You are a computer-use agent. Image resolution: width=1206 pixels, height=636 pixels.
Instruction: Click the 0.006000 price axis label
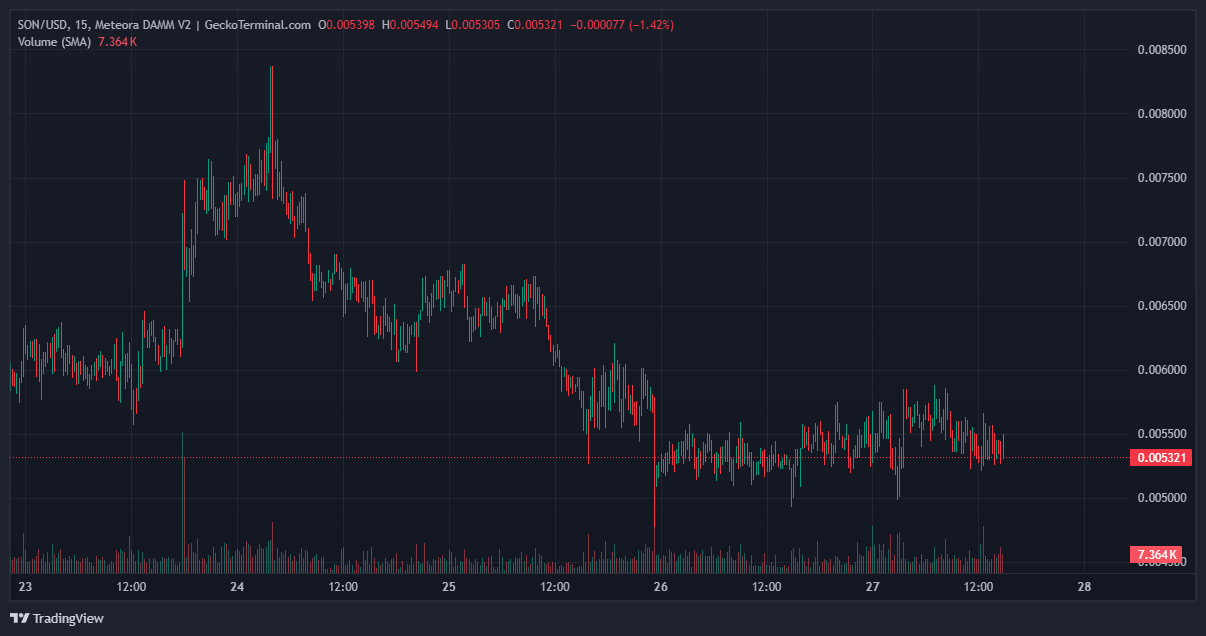(1162, 370)
